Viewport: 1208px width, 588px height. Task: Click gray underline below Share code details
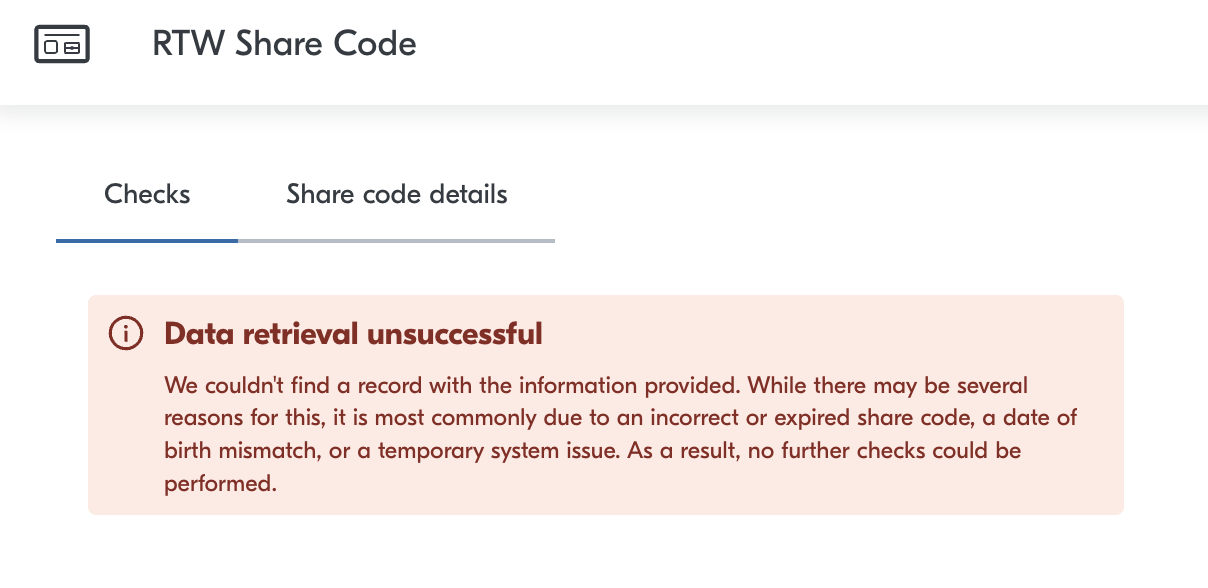pyautogui.click(x=396, y=241)
